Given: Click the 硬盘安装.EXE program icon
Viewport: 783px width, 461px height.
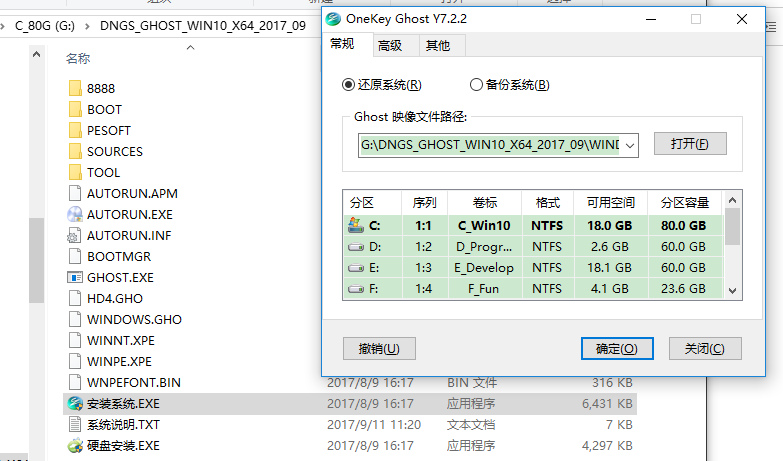Looking at the screenshot, I should [75, 446].
